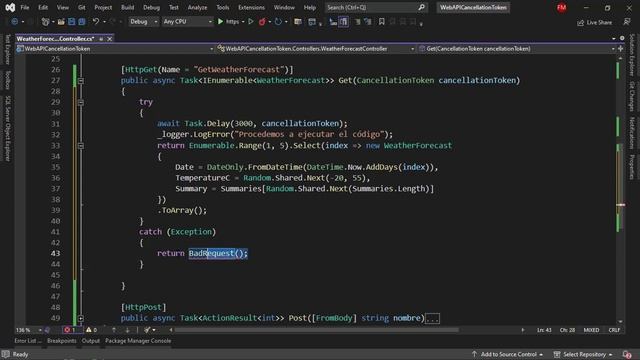Click the Open File folder icon
640x360 pixels.
[61, 22]
